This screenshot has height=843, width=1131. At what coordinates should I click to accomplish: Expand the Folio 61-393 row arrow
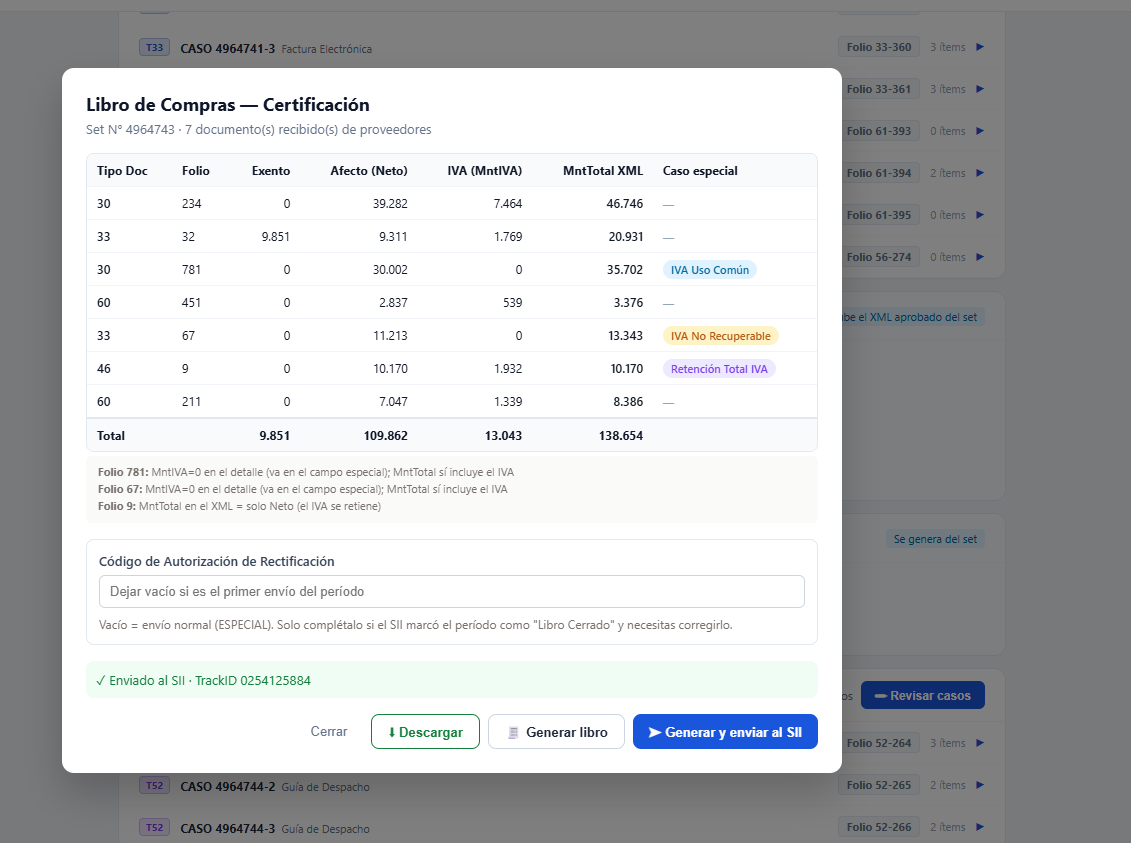coord(980,131)
